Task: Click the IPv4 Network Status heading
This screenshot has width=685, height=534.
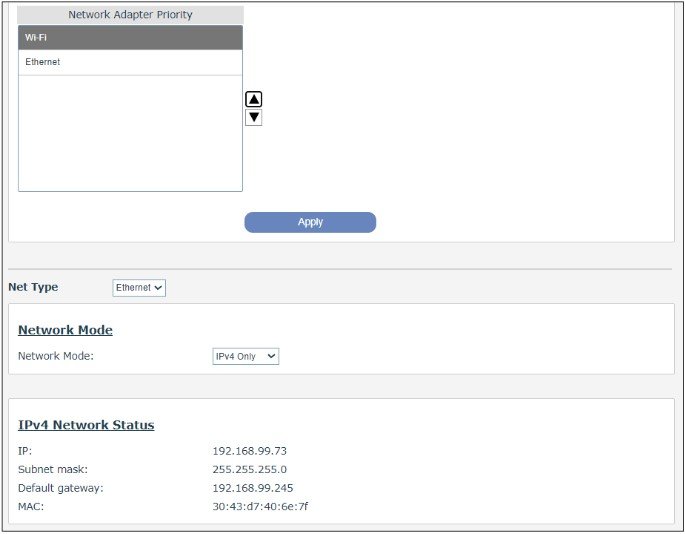Action: [x=86, y=425]
